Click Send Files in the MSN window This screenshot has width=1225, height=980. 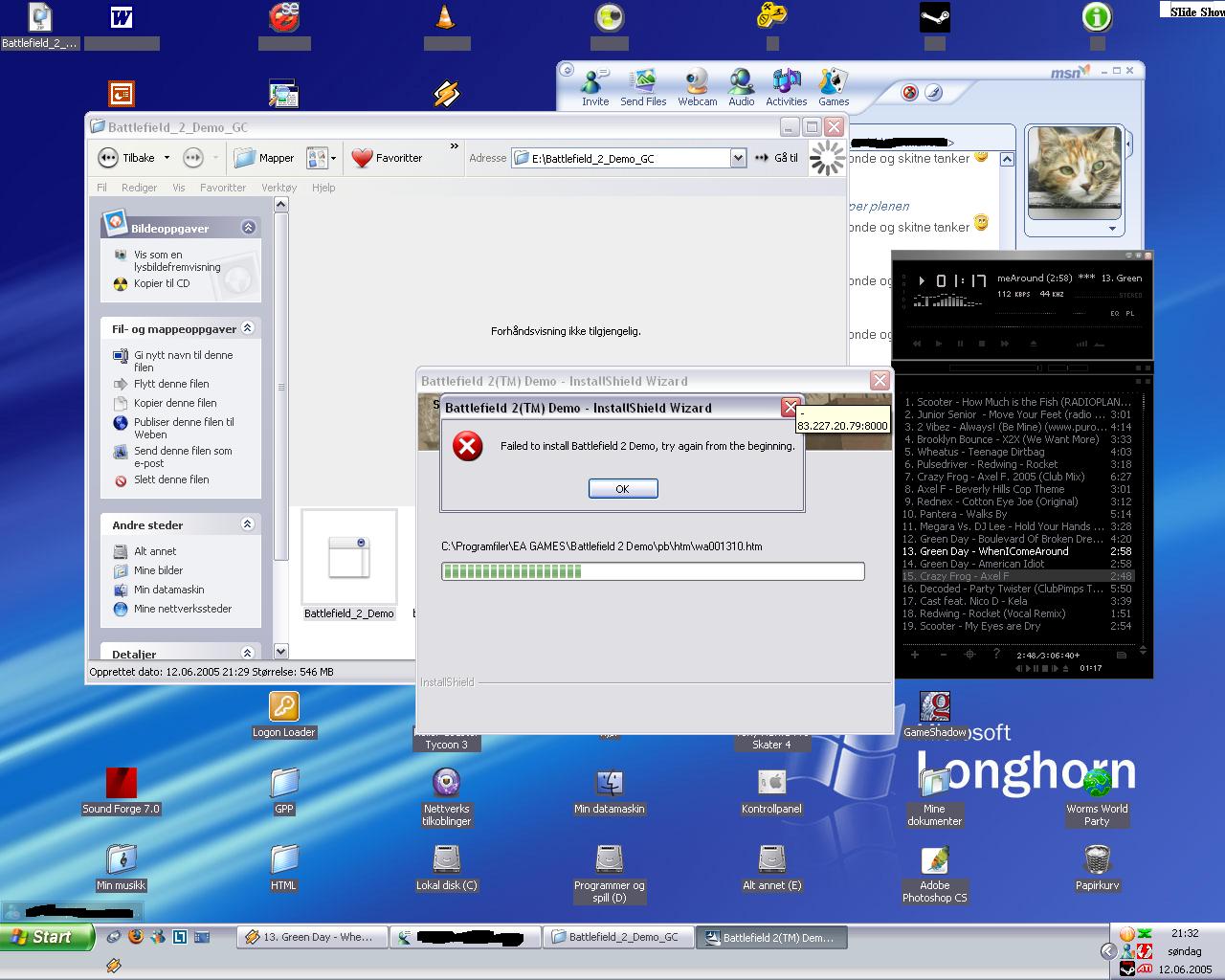pos(643,87)
